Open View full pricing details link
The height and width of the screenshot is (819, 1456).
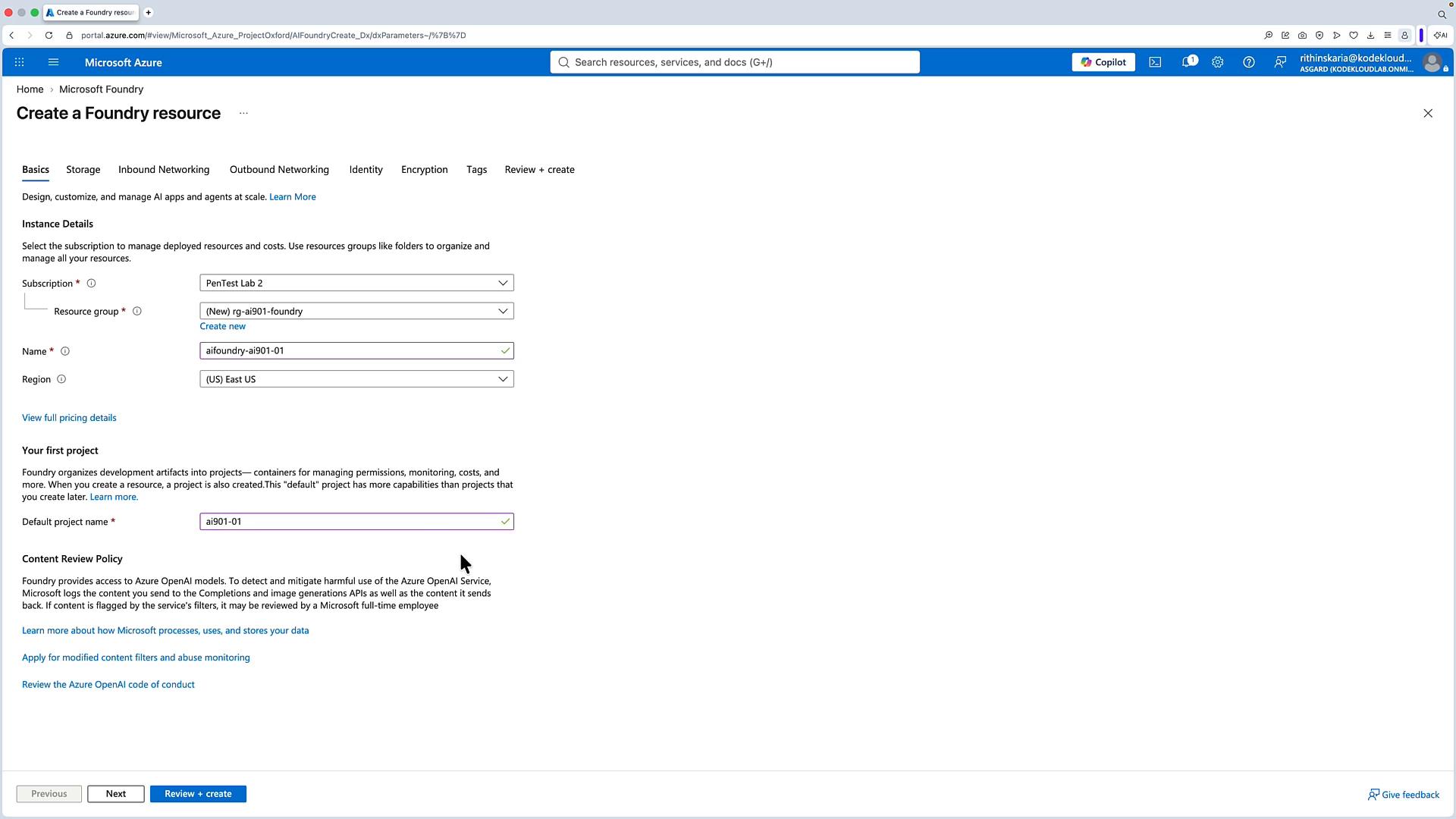tap(69, 418)
